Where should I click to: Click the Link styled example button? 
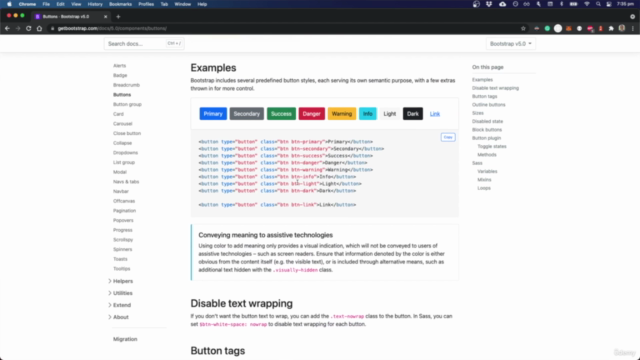(x=435, y=114)
